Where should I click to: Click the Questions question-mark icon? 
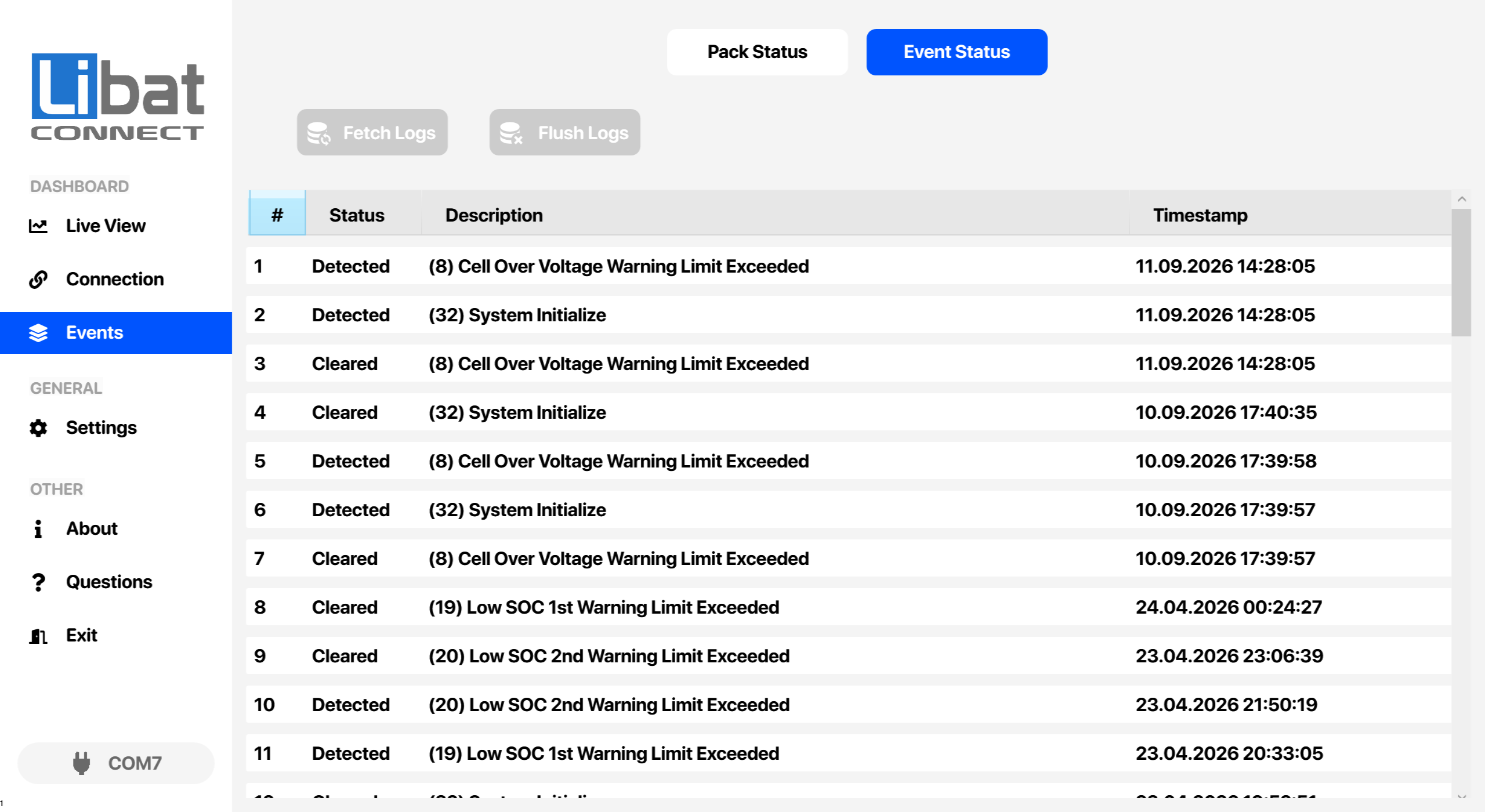[38, 582]
